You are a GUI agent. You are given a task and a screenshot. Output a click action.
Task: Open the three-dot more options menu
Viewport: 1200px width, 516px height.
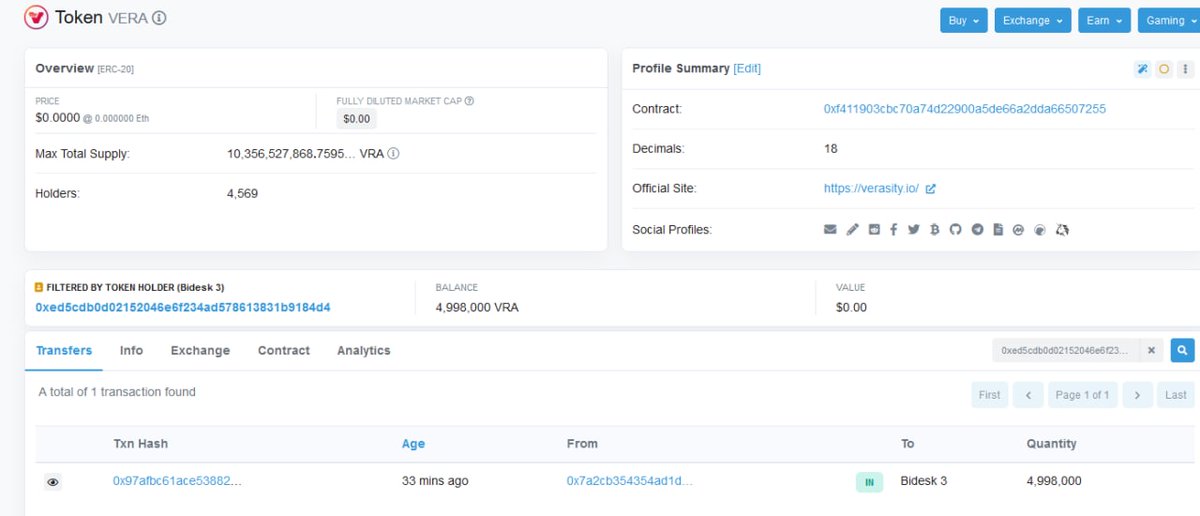1186,69
